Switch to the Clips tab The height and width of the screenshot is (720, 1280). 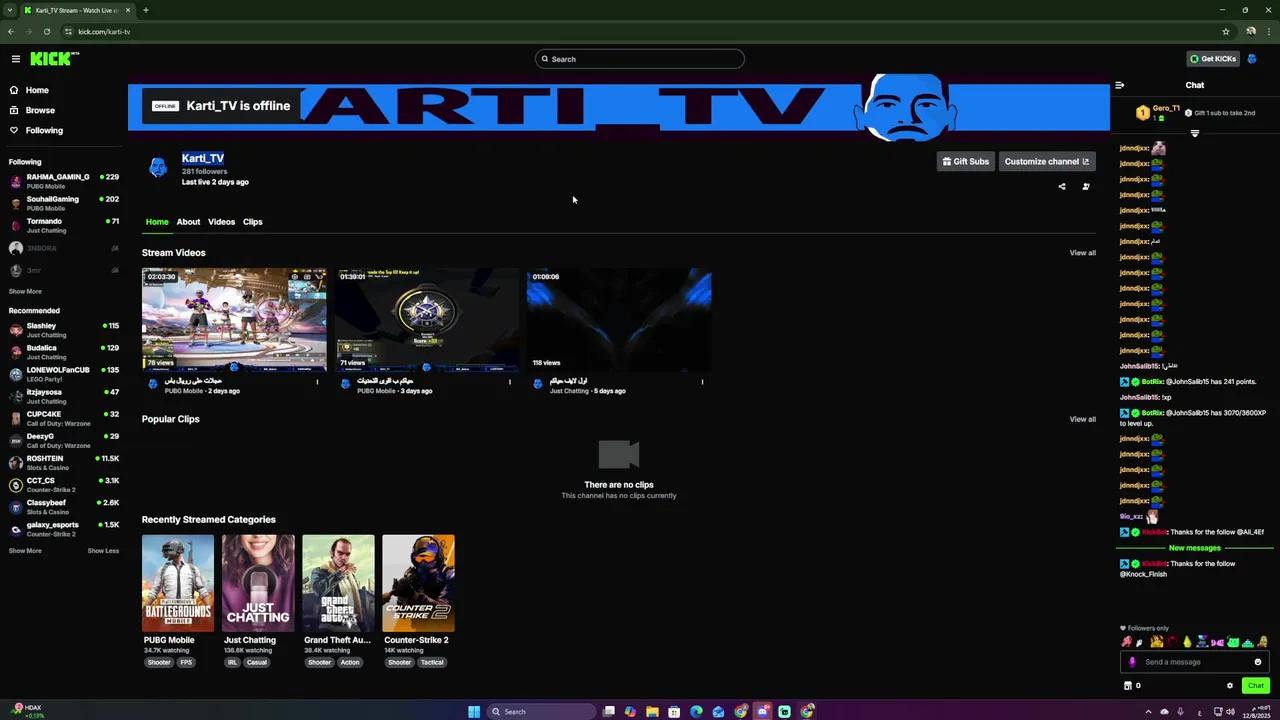click(x=252, y=222)
